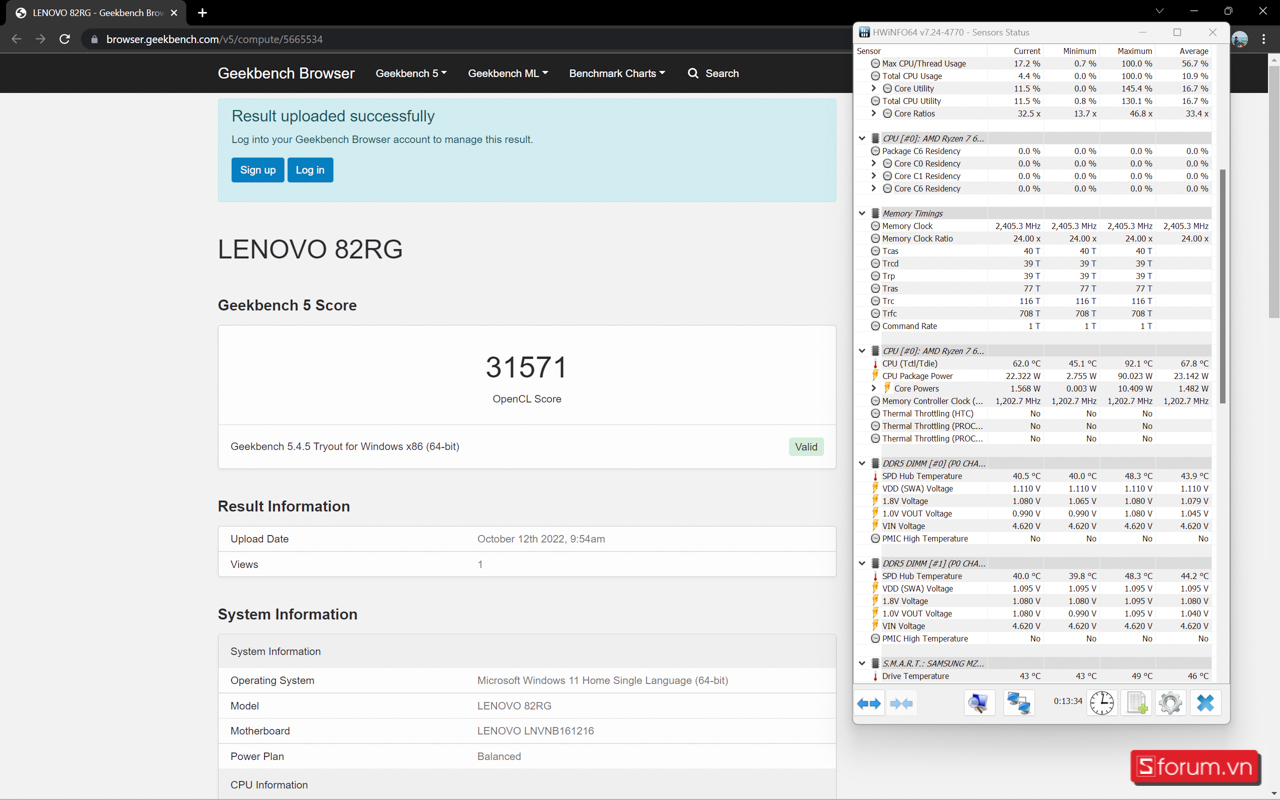Click the Max CPU/Thread Usage sensor icon

(875, 63)
